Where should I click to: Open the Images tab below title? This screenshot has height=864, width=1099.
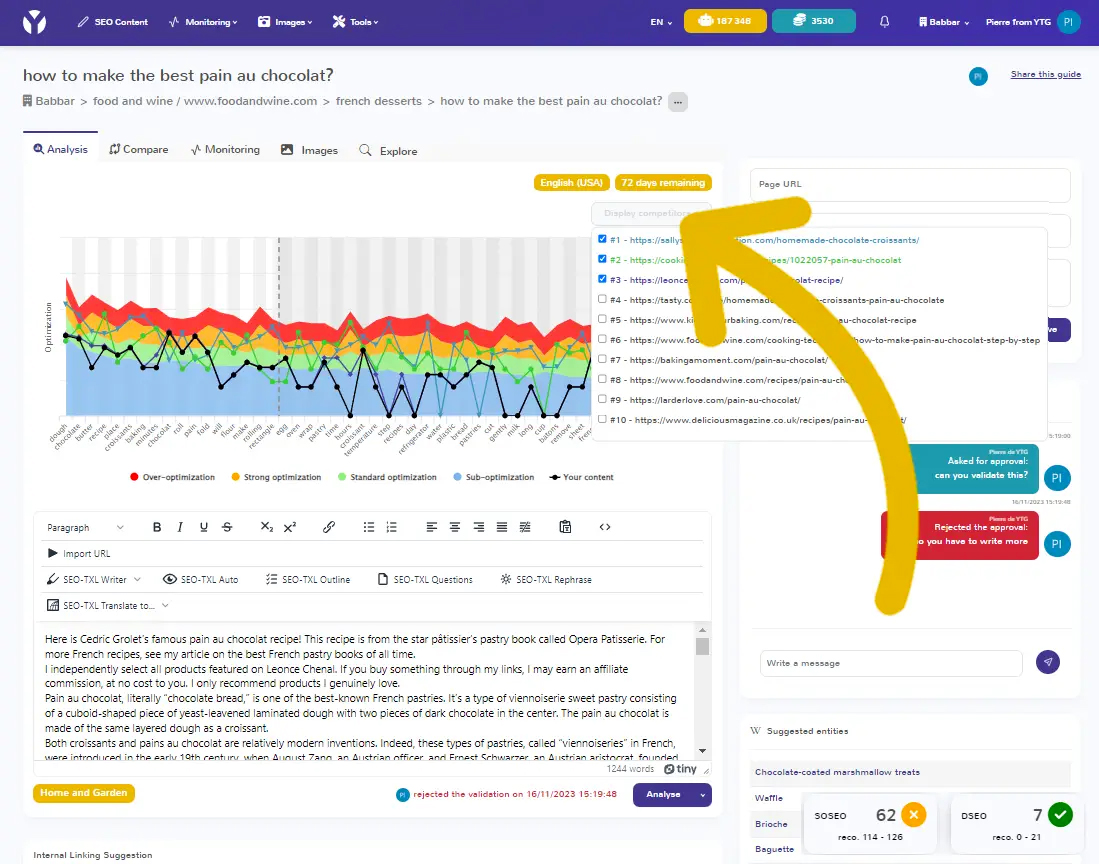point(309,150)
